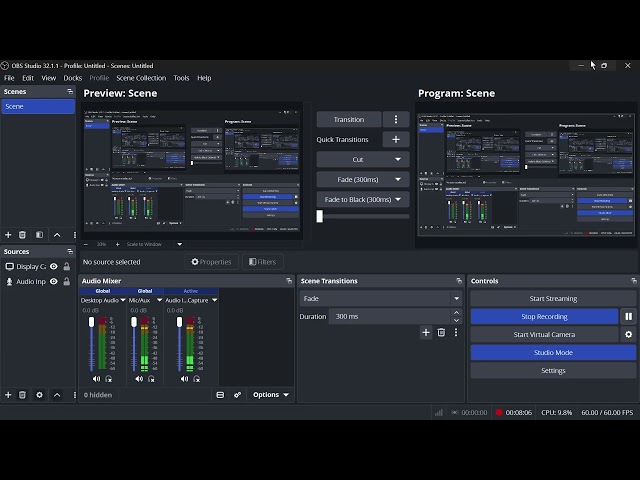Open the Docks menu
Screen dimensions: 640x480
73,78
